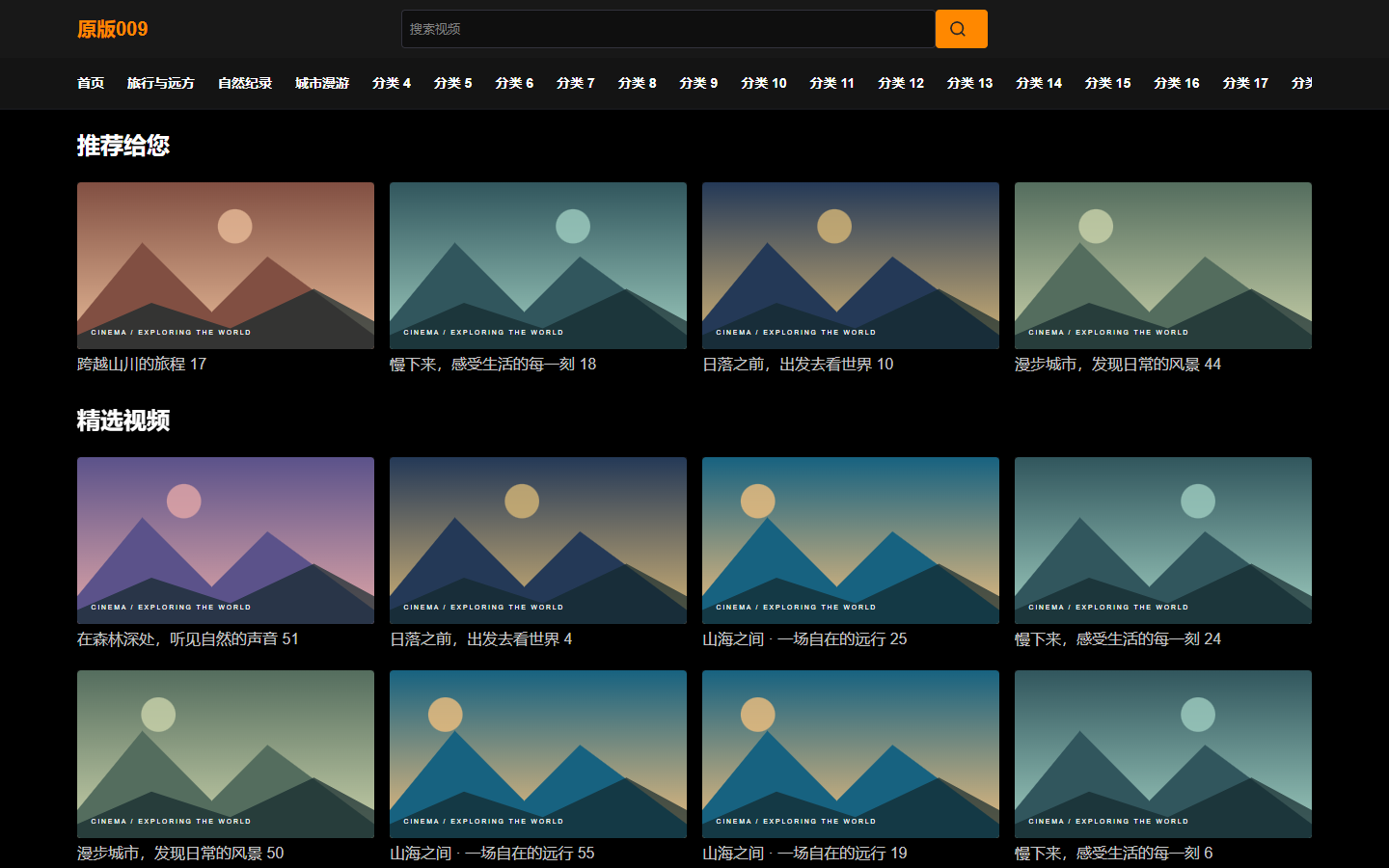
Task: Click the orange search magnifier button
Action: click(961, 29)
